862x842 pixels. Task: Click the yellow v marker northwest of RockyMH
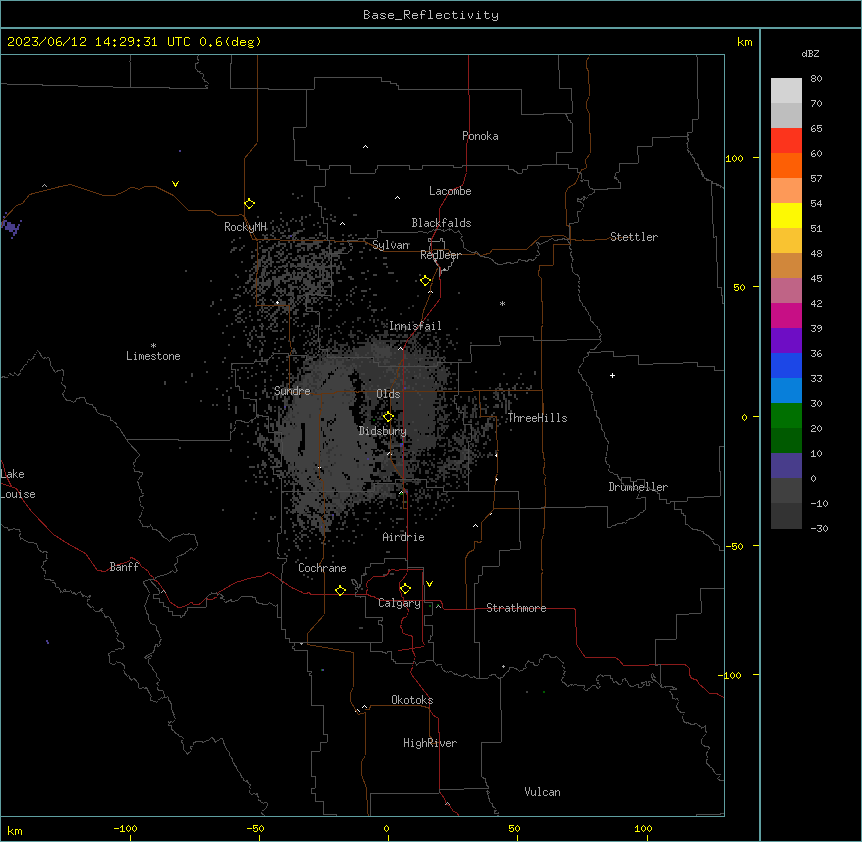[175, 184]
